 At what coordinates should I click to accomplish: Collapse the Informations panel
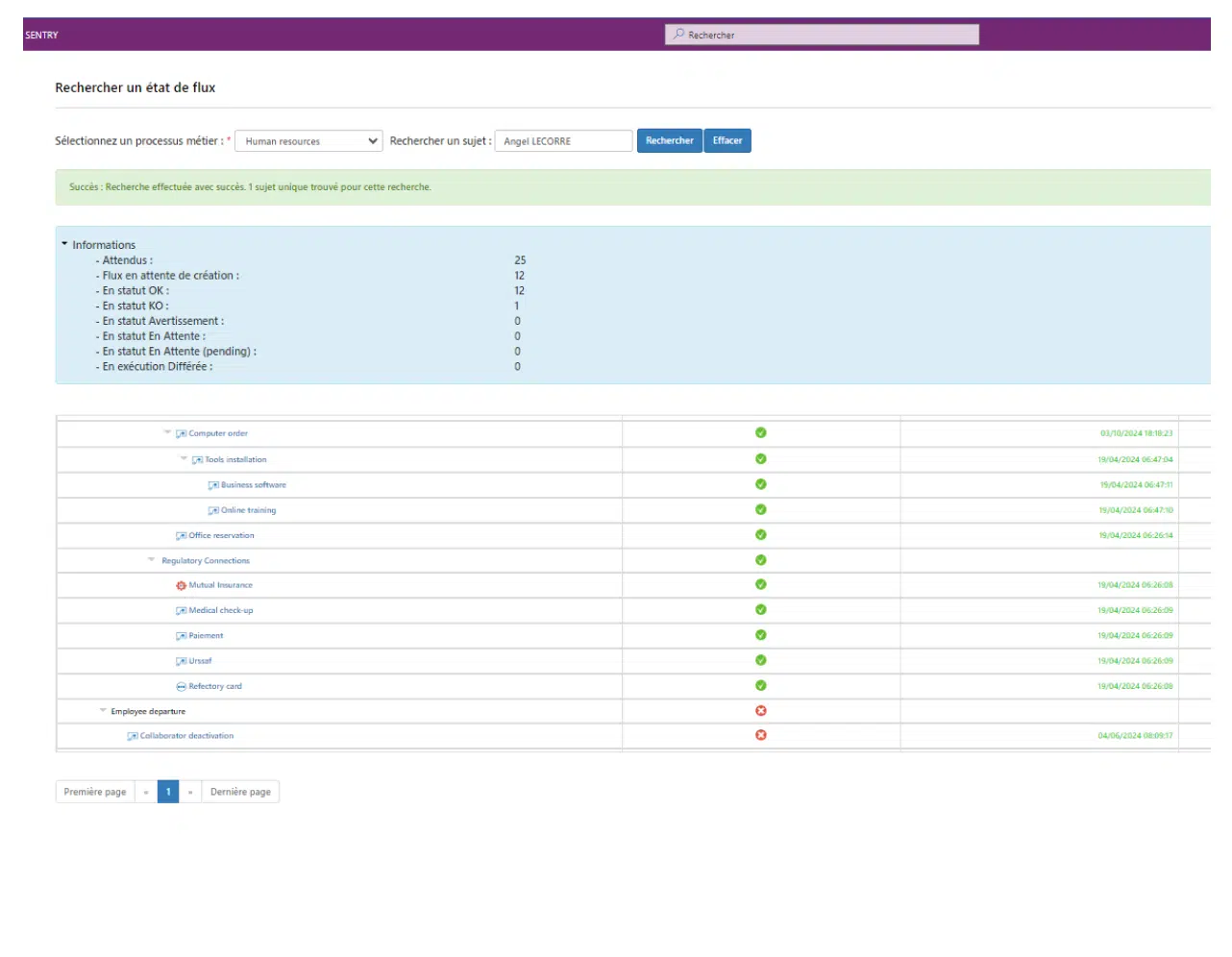[64, 244]
